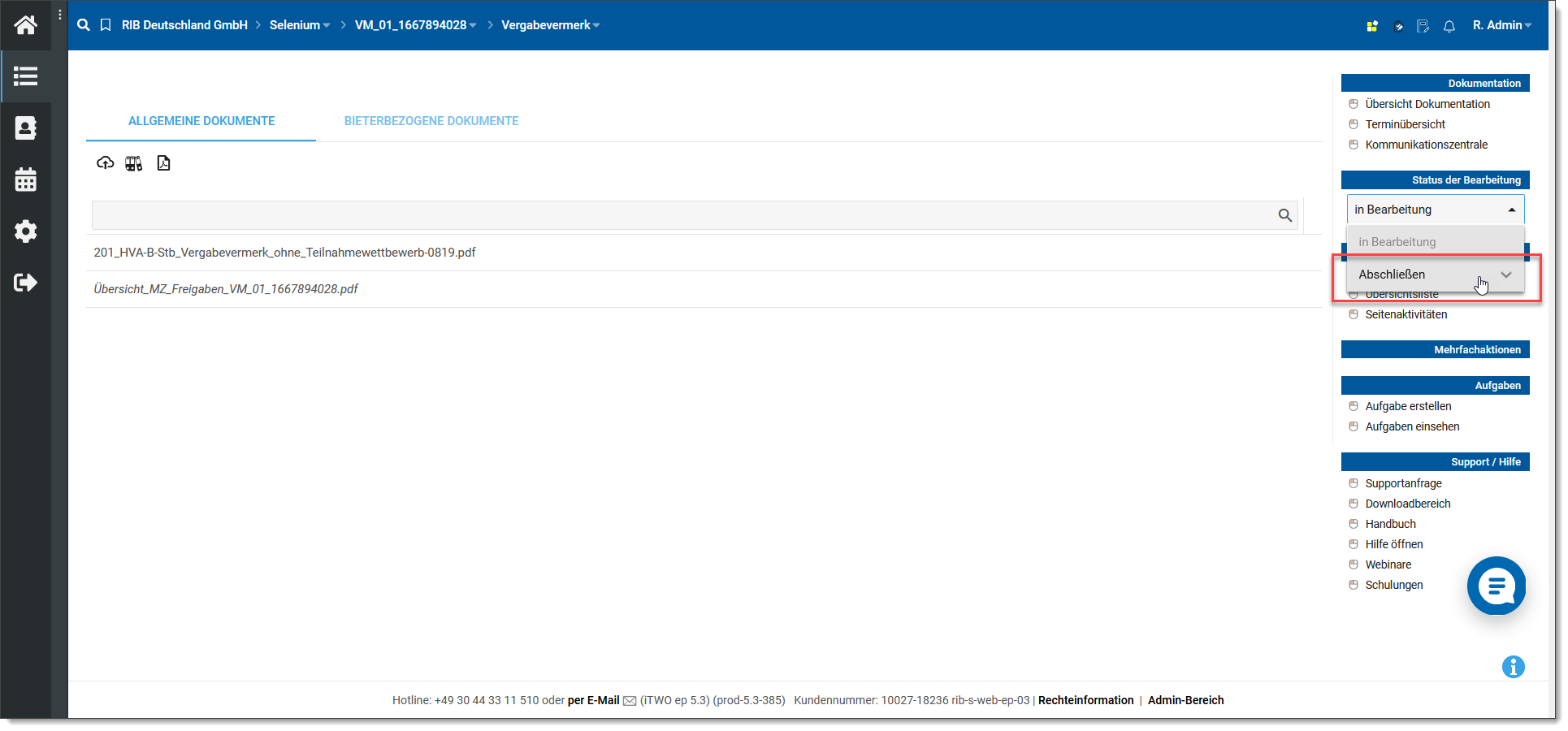Click the search magnifier in header
Image resolution: width=1568 pixels, height=731 pixels.
point(83,25)
